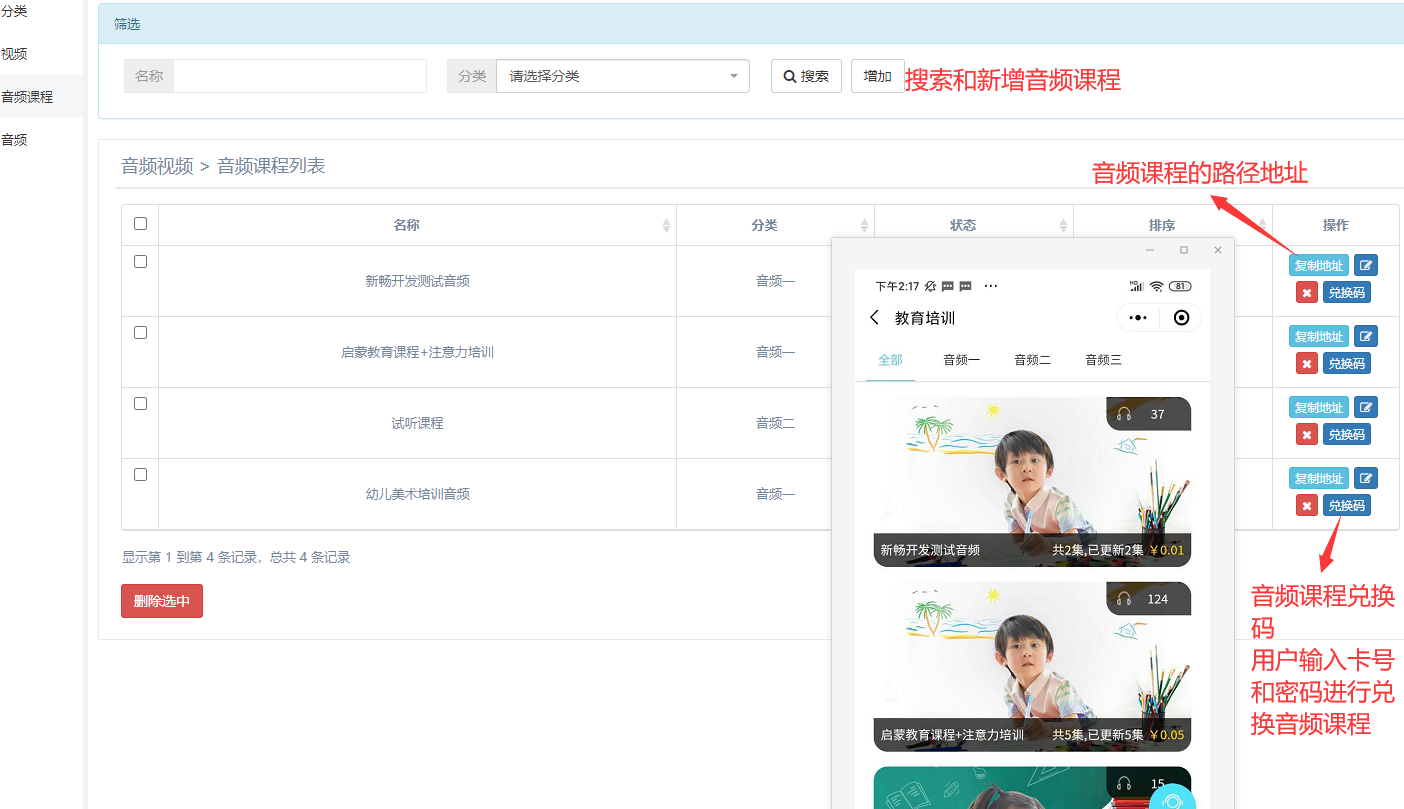Viewport: 1404px width, 809px height.
Task: Click 兑换码 for 试听课程 row
Action: click(x=1347, y=435)
